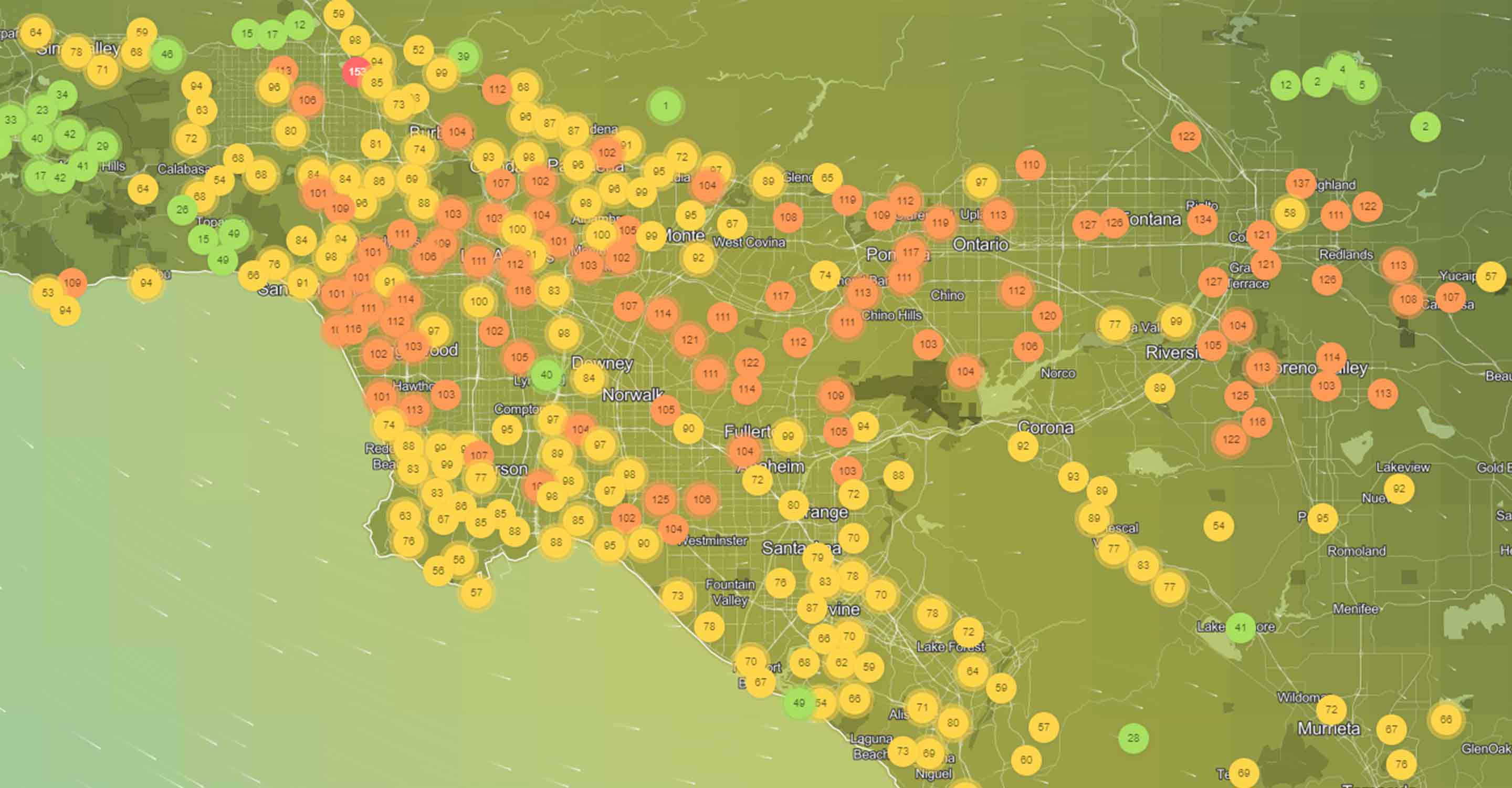Image resolution: width=1512 pixels, height=788 pixels.
Task: Click the Menifee place label
Action: click(1355, 609)
